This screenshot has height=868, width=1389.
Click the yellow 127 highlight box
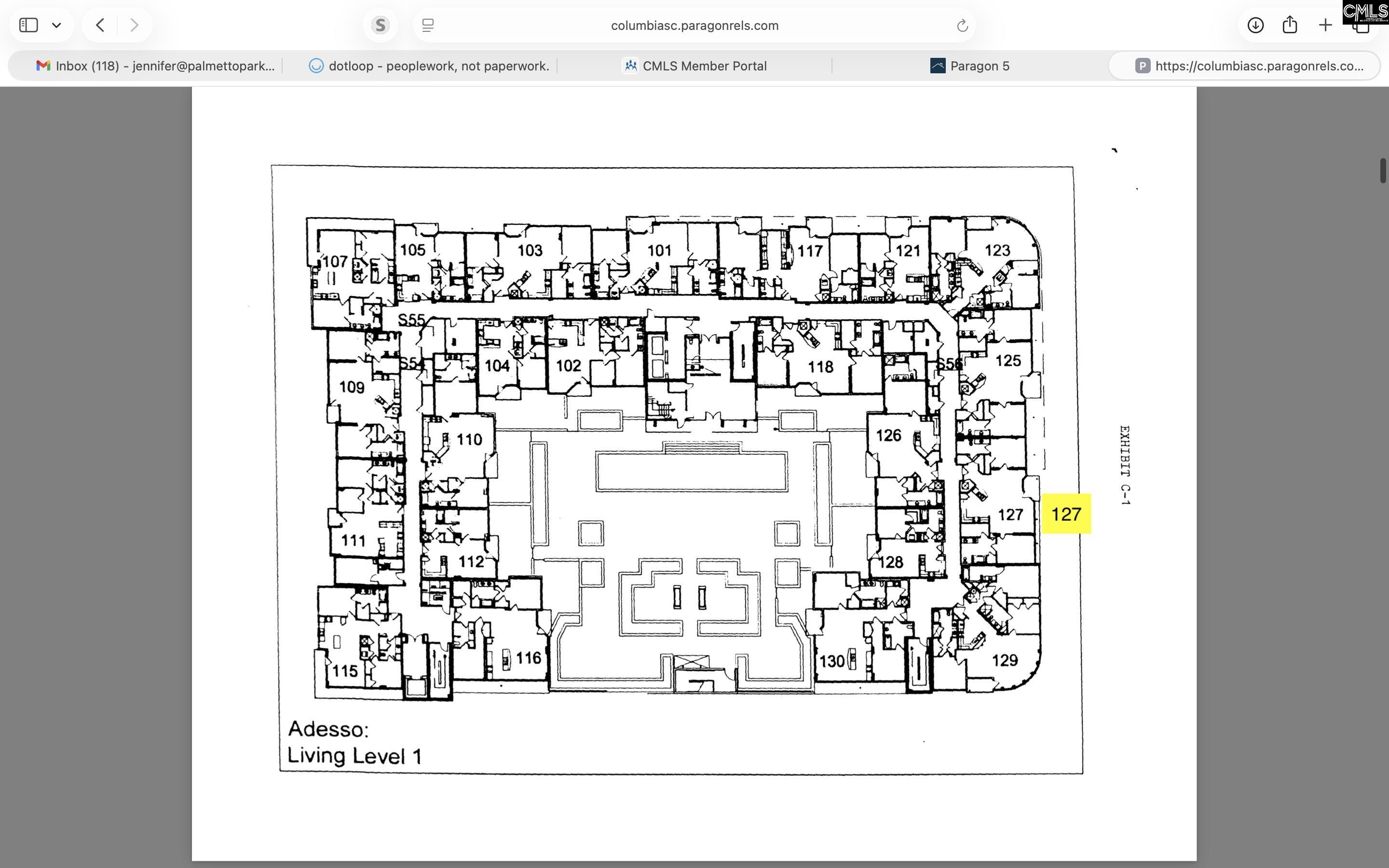[x=1066, y=514]
